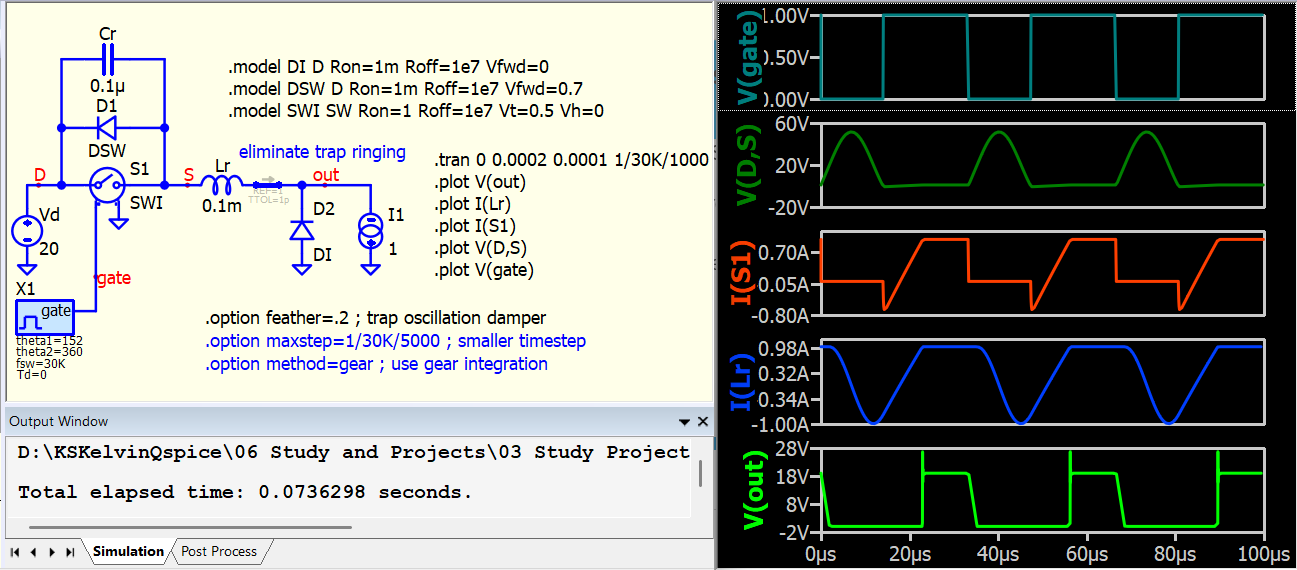Image resolution: width=1297 pixels, height=570 pixels.
Task: Open the Output Window dropdown arrow
Action: 684,422
